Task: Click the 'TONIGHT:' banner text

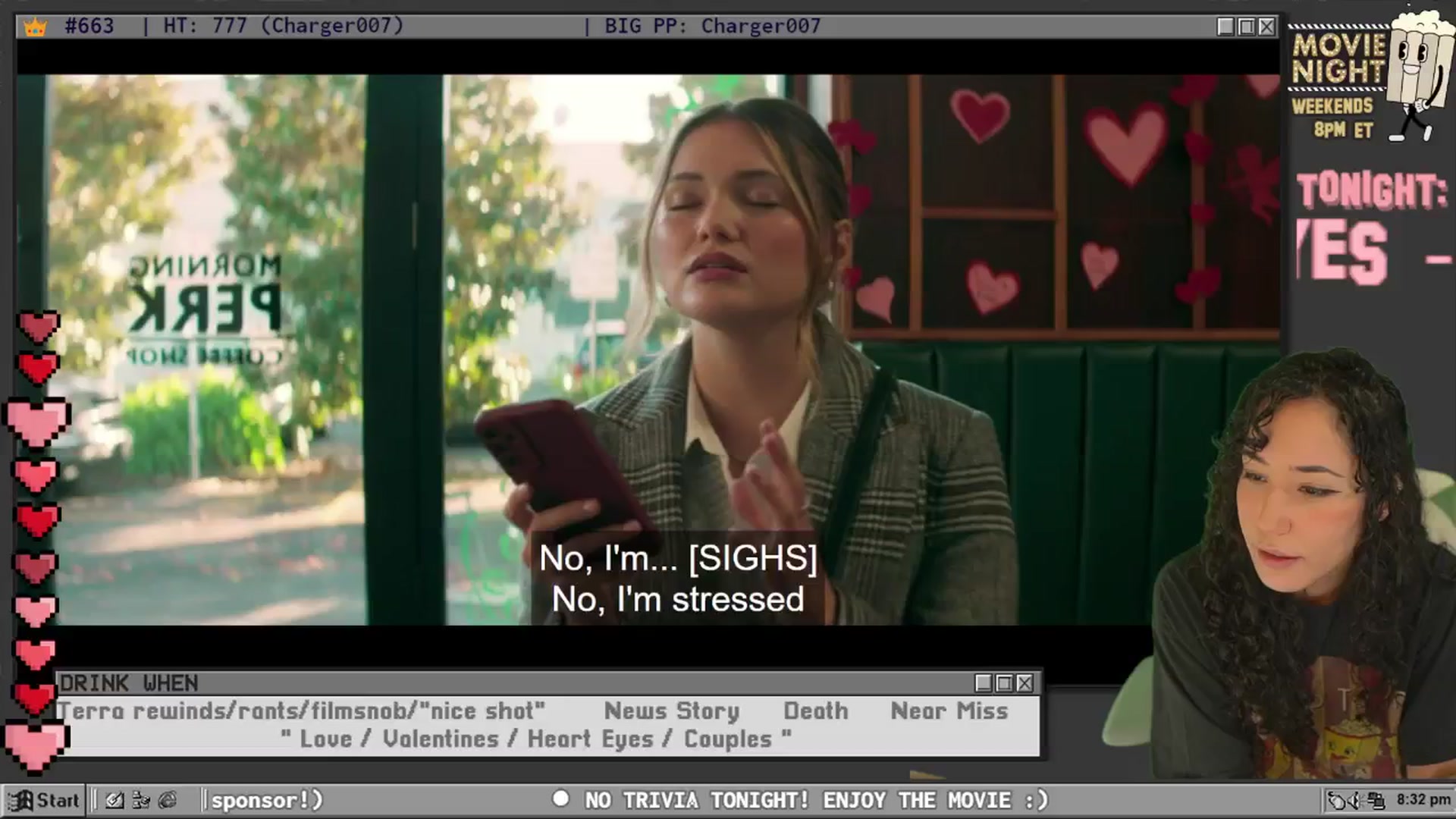Action: (1372, 190)
